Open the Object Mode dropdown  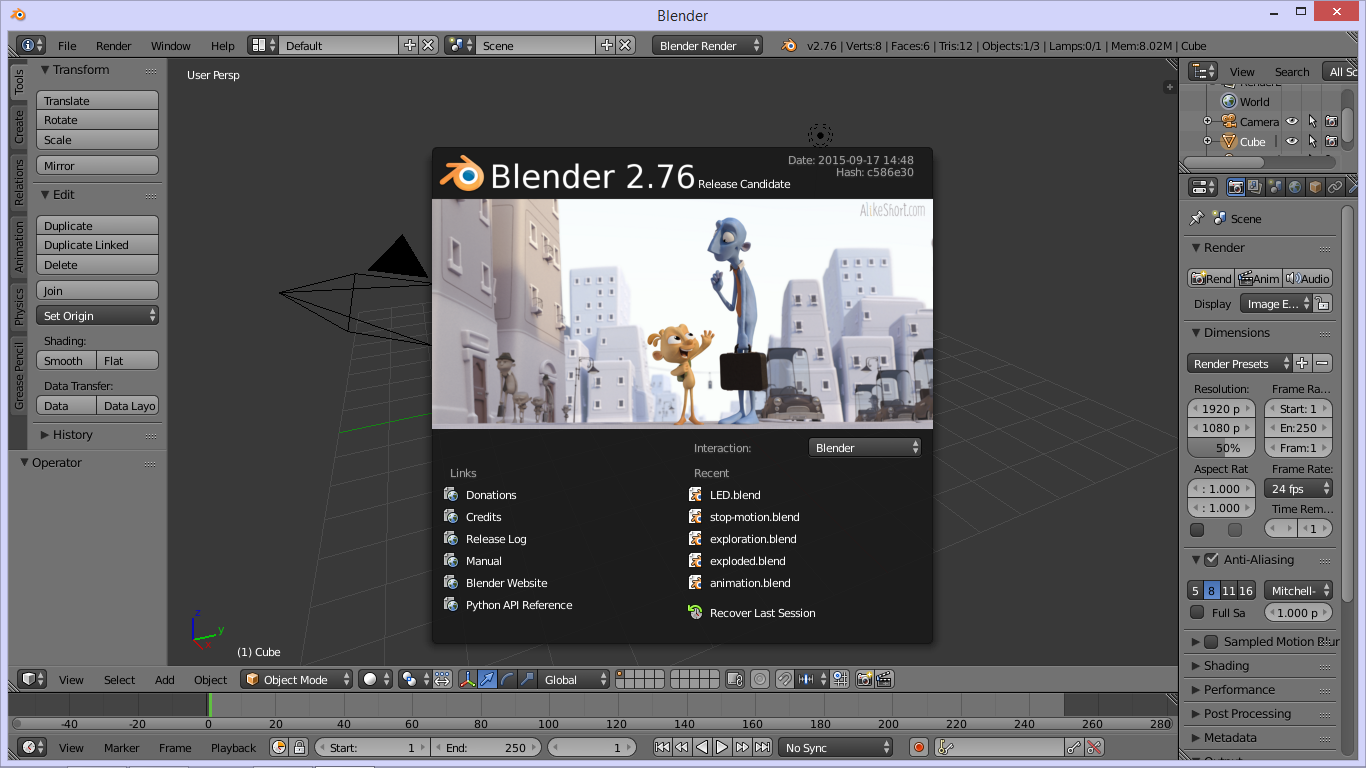click(x=296, y=679)
